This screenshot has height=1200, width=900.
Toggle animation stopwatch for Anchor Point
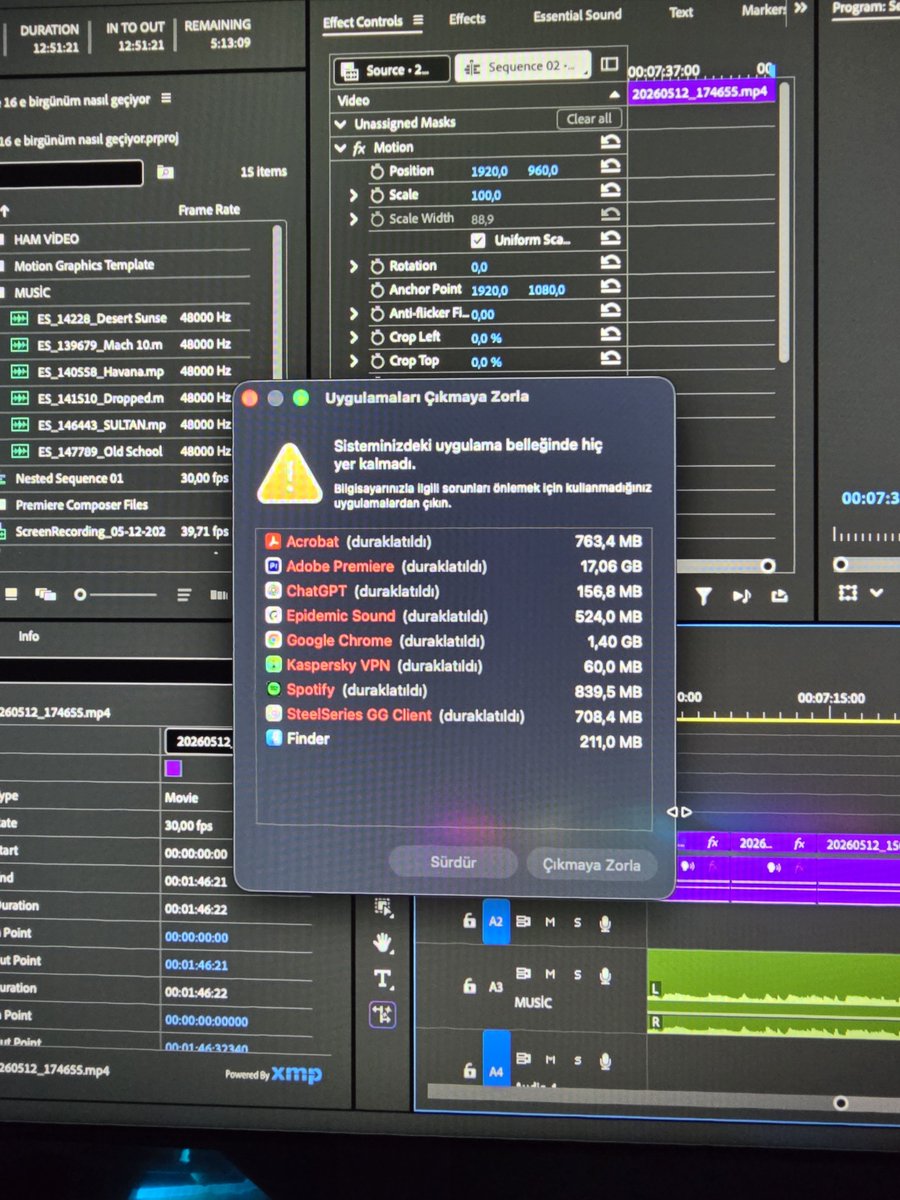tap(378, 290)
